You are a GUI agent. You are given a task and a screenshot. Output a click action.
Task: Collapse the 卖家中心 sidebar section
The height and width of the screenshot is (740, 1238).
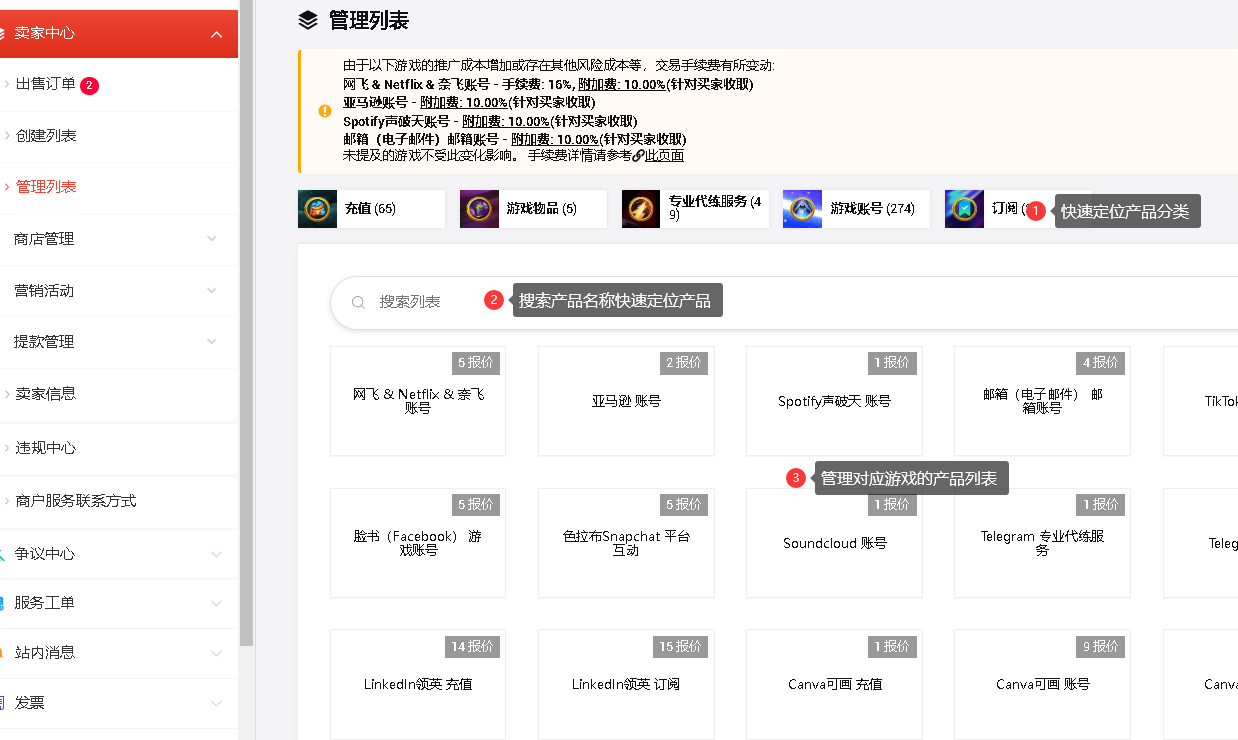(217, 34)
